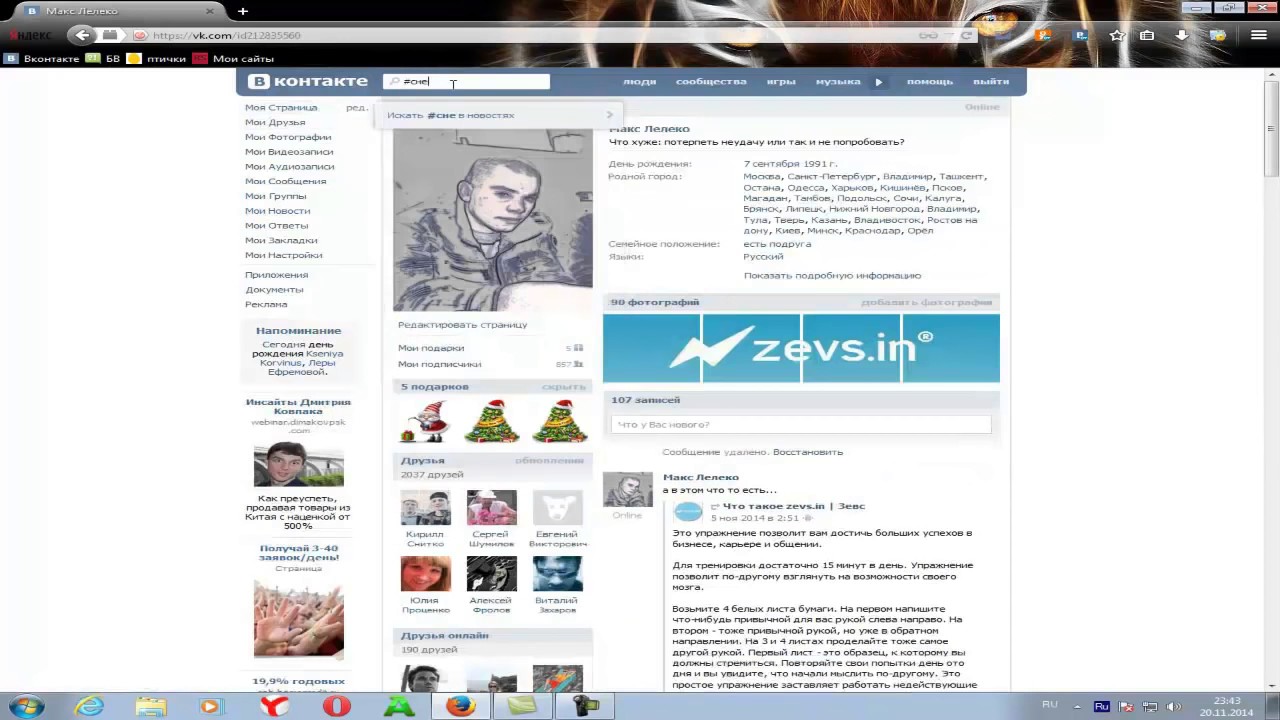Switch to Firefox in the taskbar
This screenshot has height=720, width=1280.
pyautogui.click(x=460, y=706)
